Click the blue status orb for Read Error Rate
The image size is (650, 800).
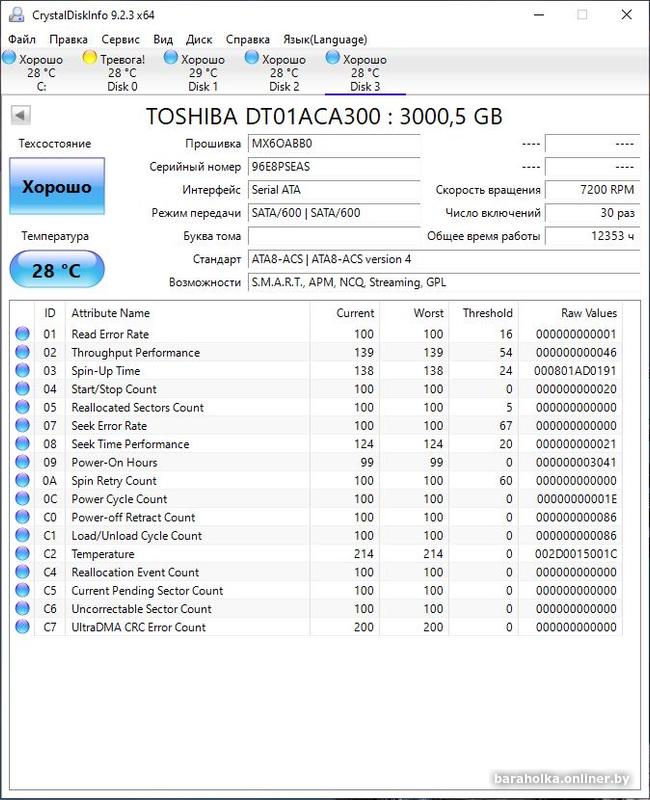22,334
